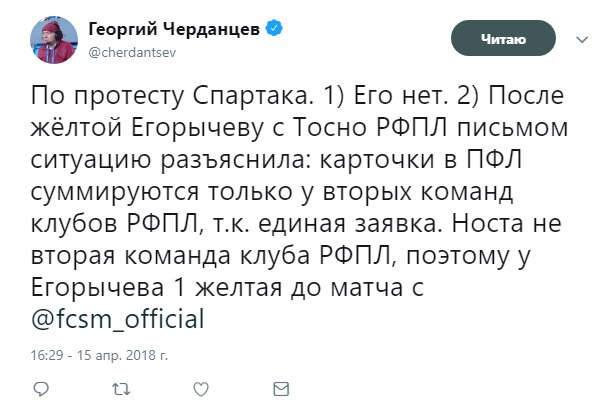Open the @fcsm_official mention link
Viewport: 600px width, 410px height.
(118, 320)
